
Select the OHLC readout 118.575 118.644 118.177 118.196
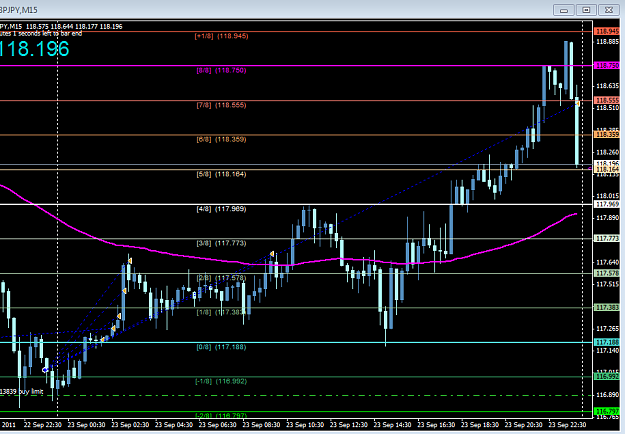(74, 26)
